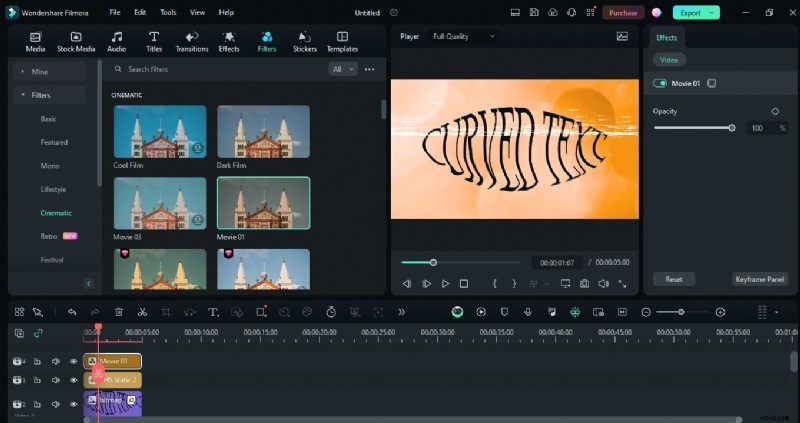Image resolution: width=800 pixels, height=423 pixels.
Task: Mute the HS Static track
Action: pyautogui.click(x=55, y=380)
